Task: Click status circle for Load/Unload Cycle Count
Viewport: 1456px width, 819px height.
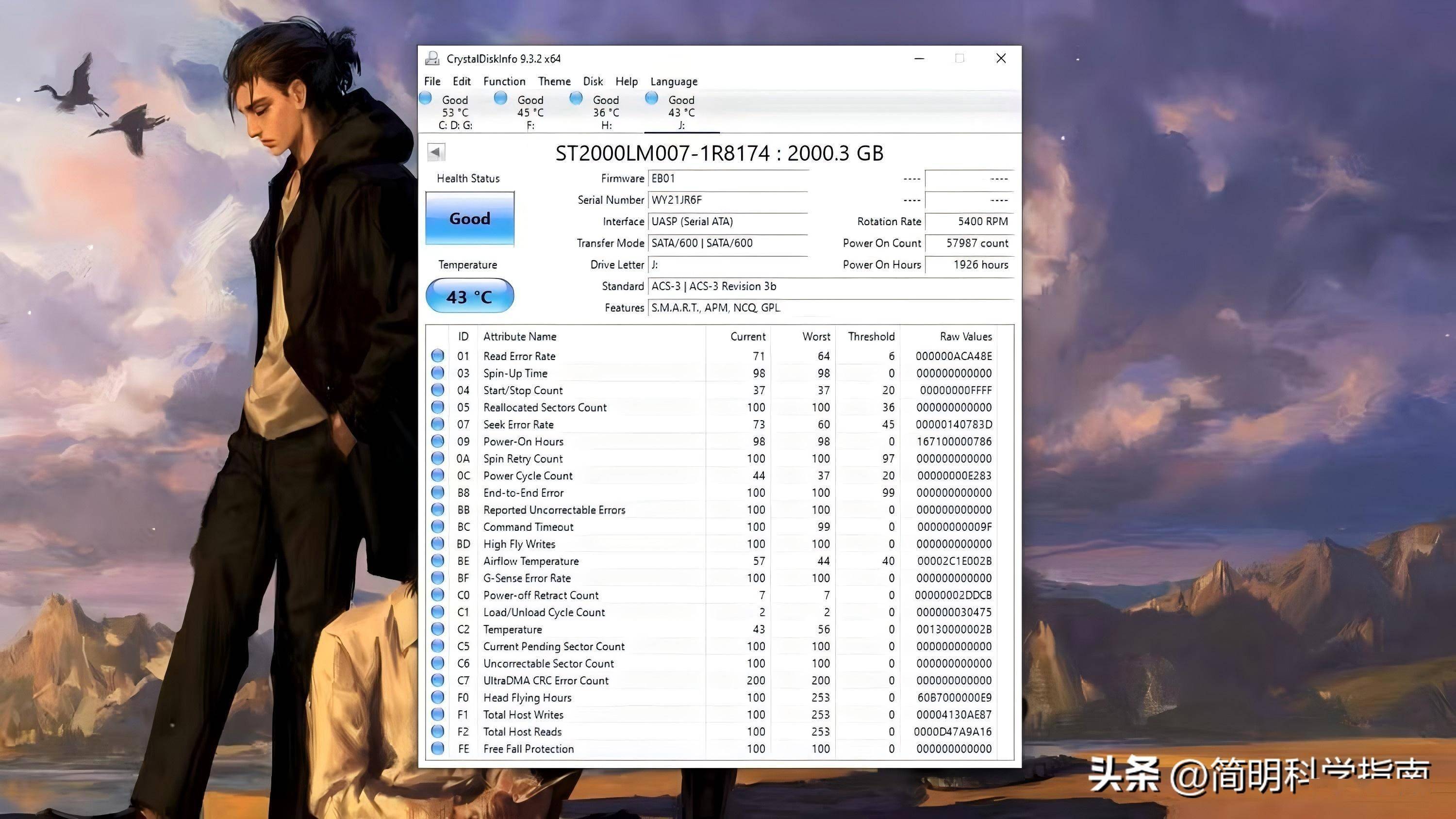Action: 437,612
